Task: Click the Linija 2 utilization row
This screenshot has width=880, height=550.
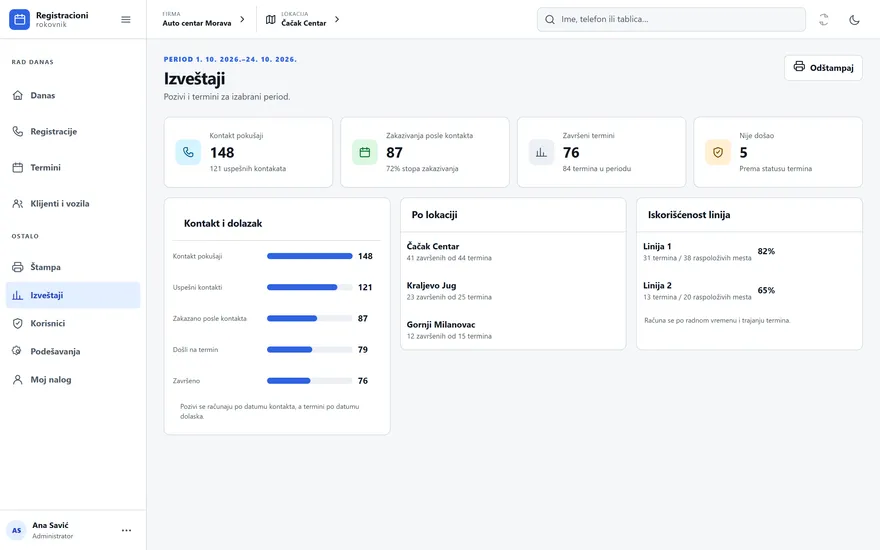Action: (x=749, y=291)
